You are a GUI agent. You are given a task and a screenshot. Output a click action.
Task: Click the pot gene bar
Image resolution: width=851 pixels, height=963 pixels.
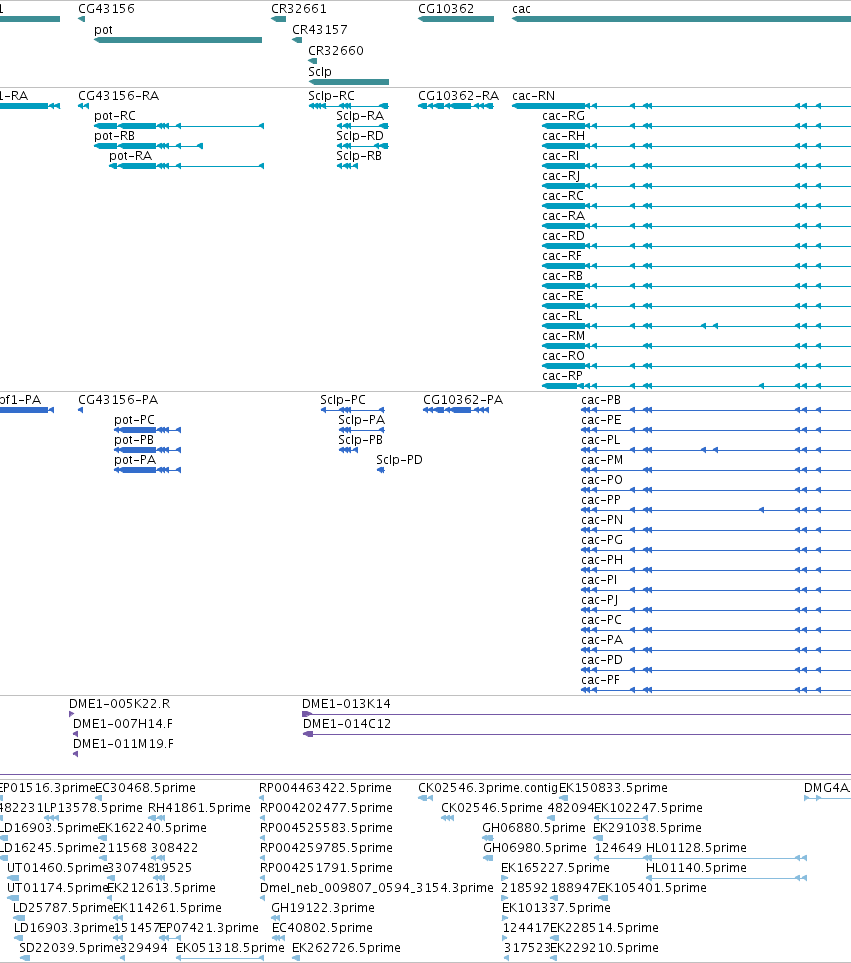pos(177,40)
